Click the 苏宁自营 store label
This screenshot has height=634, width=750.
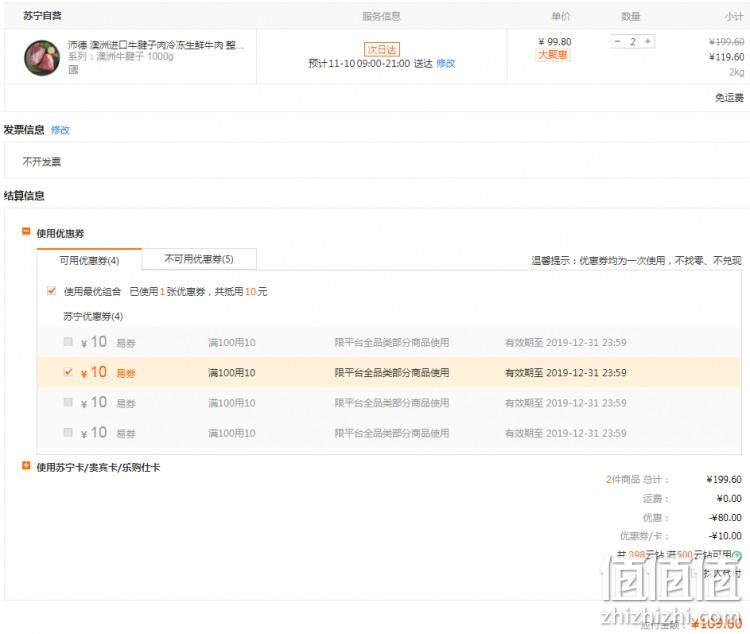pos(43,15)
